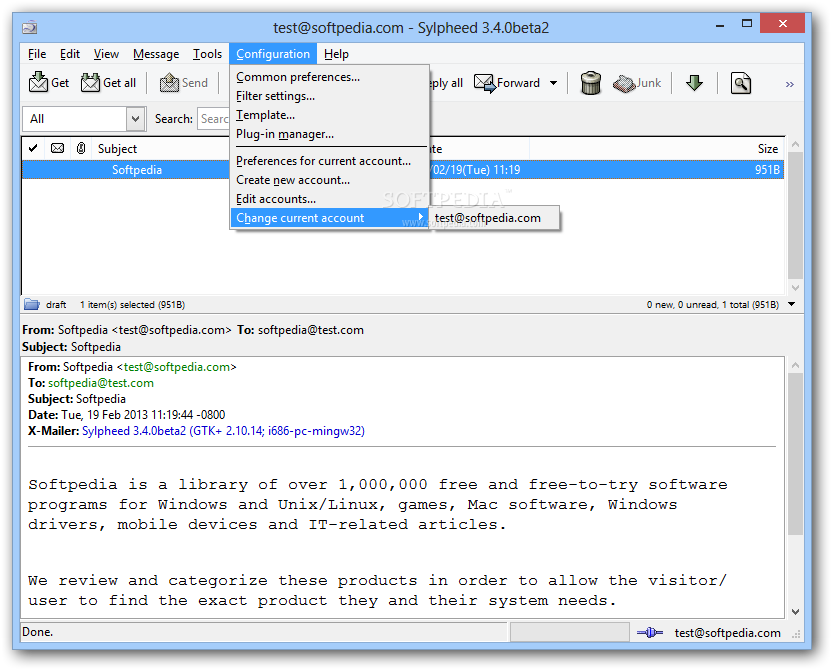Screen dimensions: 832x670
Task: Choose Create new account...
Action: coord(330,180)
